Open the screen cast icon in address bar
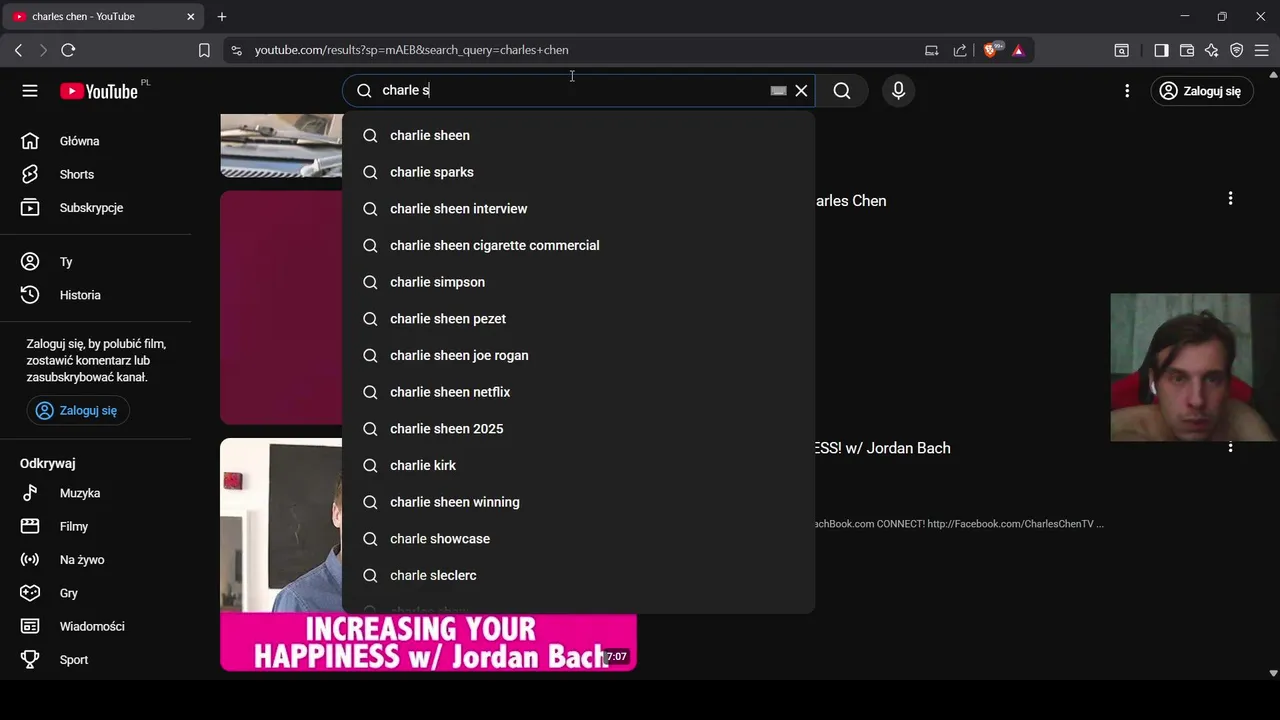The height and width of the screenshot is (720, 1280). click(932, 50)
